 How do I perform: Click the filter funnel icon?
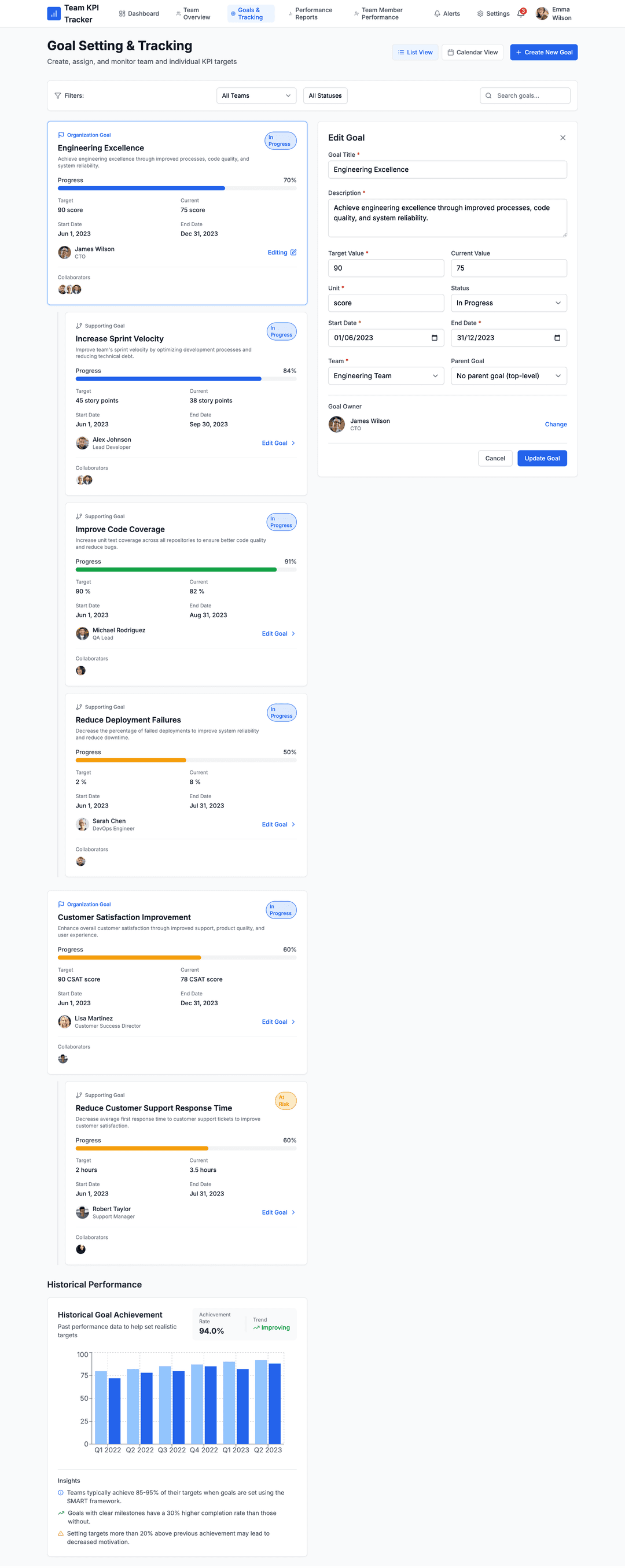point(57,95)
